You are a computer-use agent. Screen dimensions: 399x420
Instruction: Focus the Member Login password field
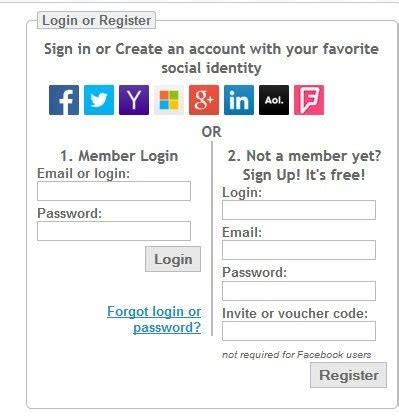coord(114,231)
